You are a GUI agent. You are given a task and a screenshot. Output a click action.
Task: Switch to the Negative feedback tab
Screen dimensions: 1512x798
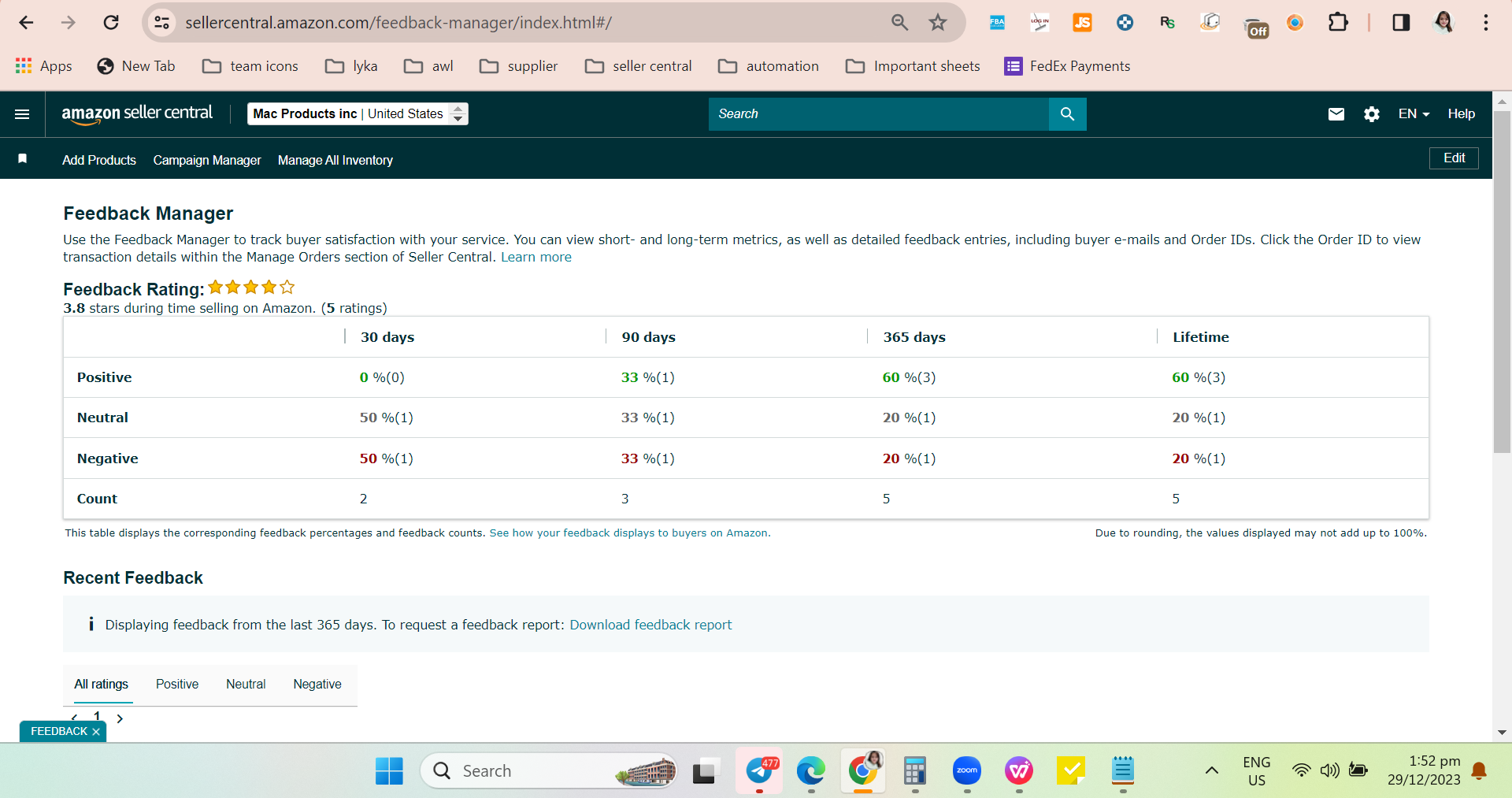[317, 684]
